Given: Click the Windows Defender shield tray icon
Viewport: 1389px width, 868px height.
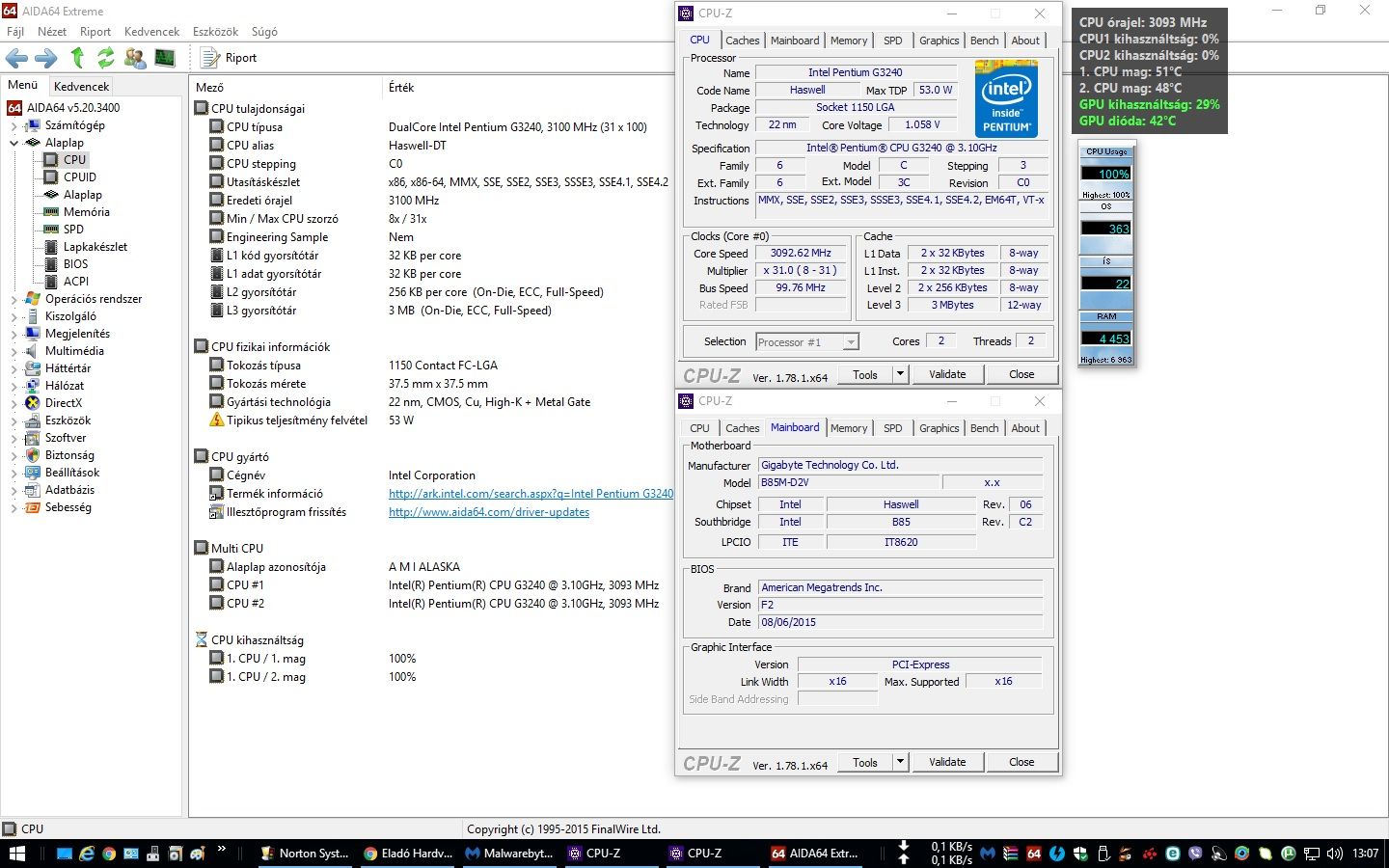Looking at the screenshot, I should [x=1080, y=854].
